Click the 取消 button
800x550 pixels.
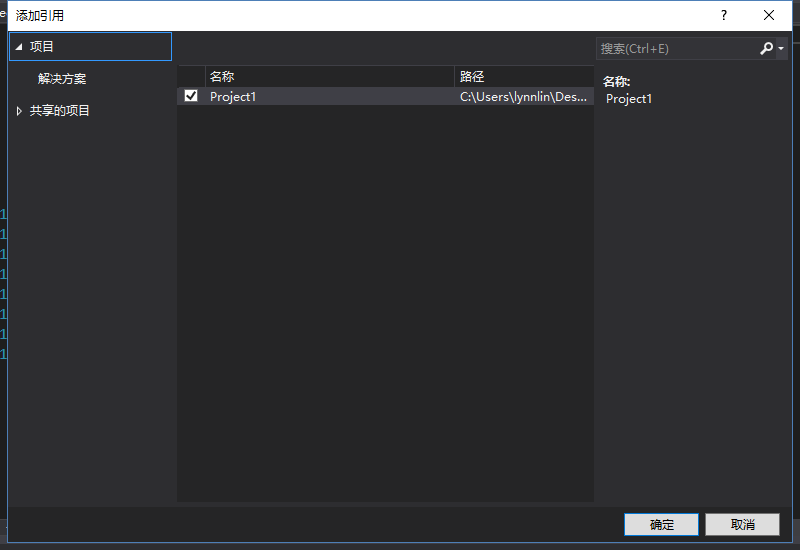click(742, 524)
